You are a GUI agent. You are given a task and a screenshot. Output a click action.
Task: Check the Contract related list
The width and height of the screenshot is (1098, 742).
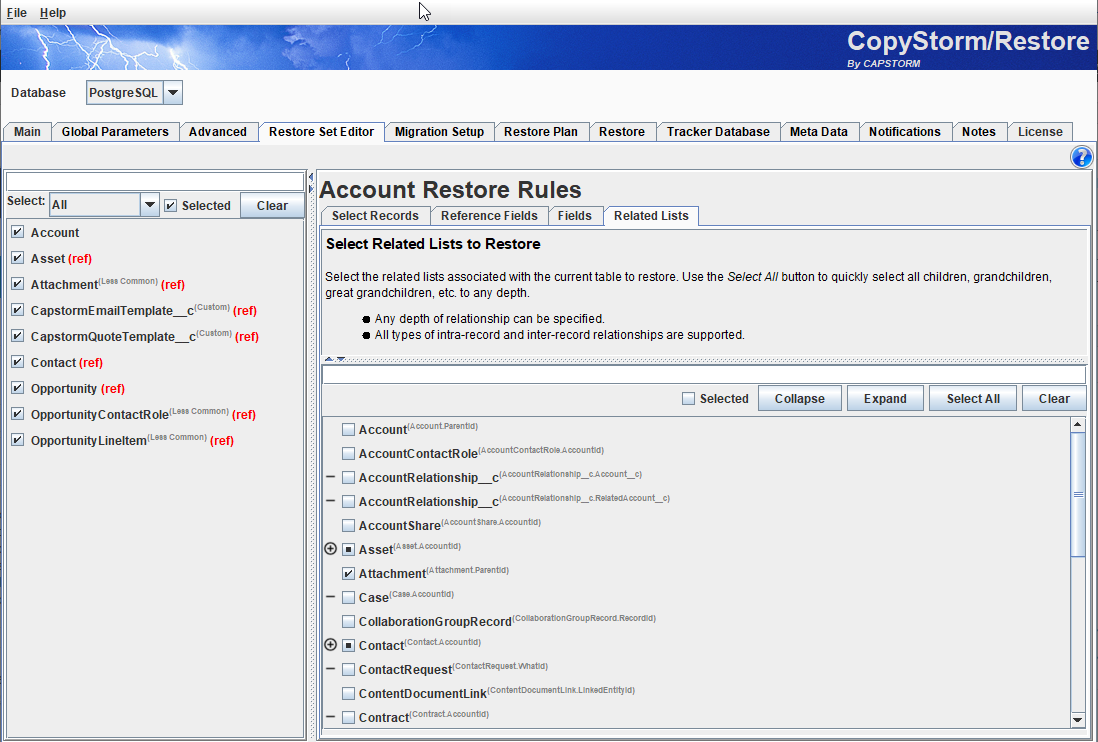[348, 717]
